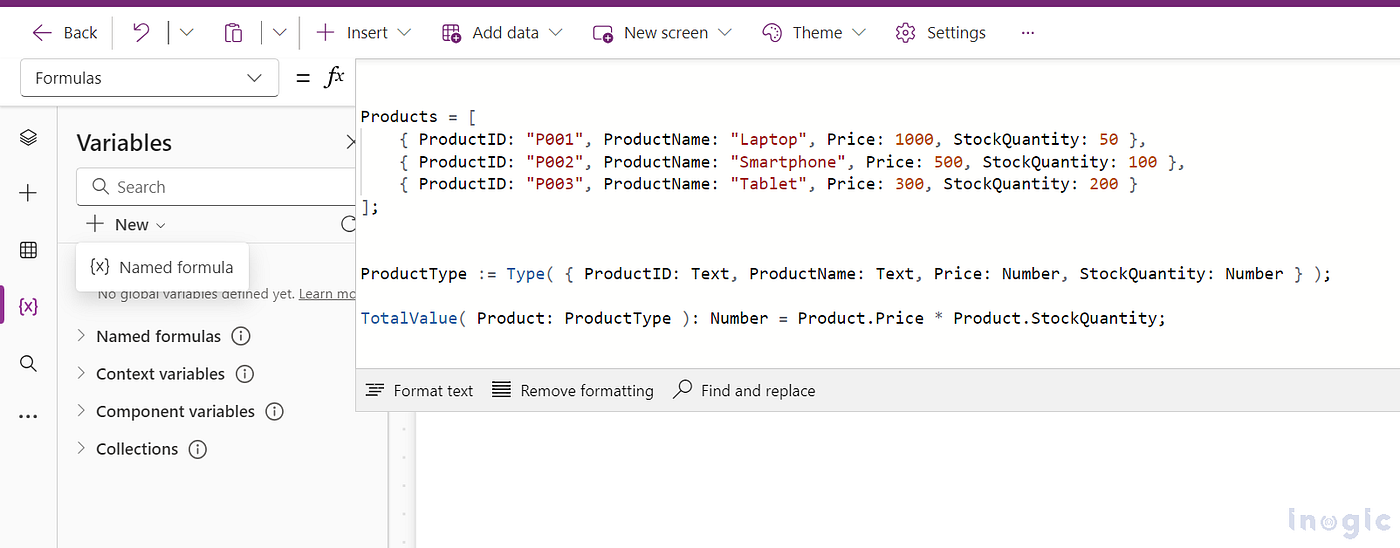Viewport: 1400px width, 548px height.
Task: Click the "P001" value in formula
Action: click(x=555, y=139)
